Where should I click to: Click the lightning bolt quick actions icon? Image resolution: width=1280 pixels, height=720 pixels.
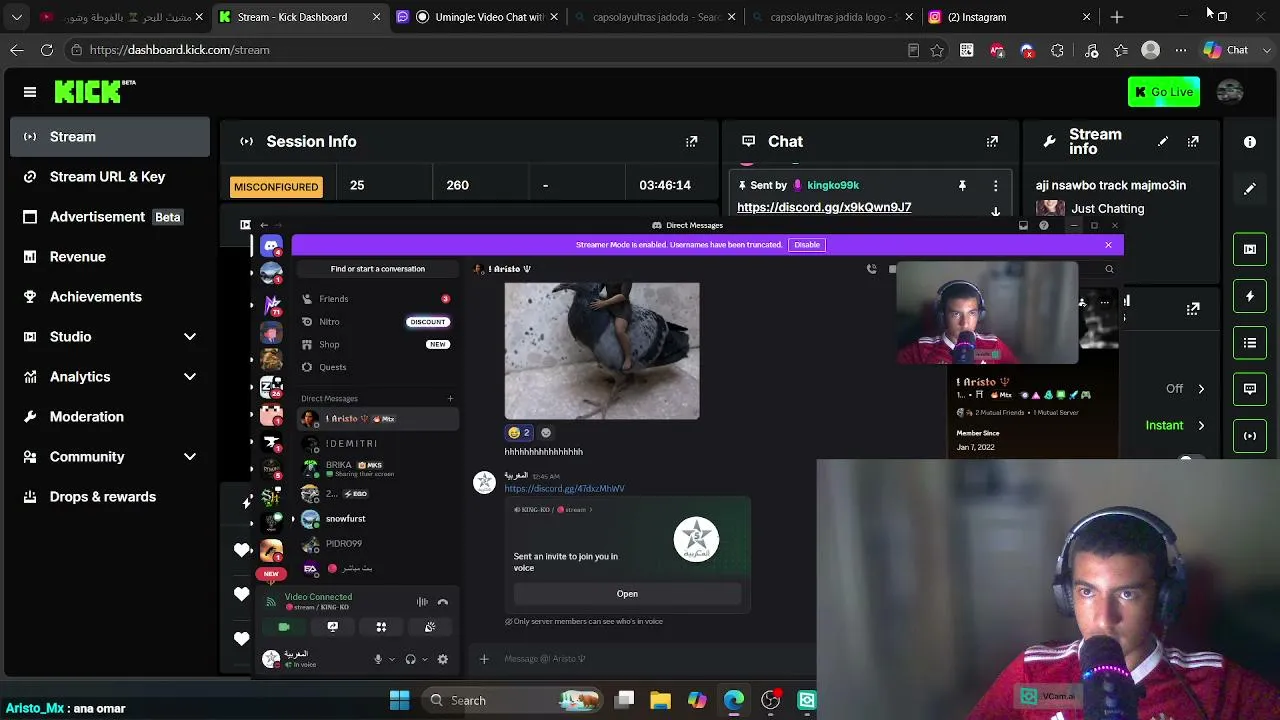pyautogui.click(x=1250, y=296)
